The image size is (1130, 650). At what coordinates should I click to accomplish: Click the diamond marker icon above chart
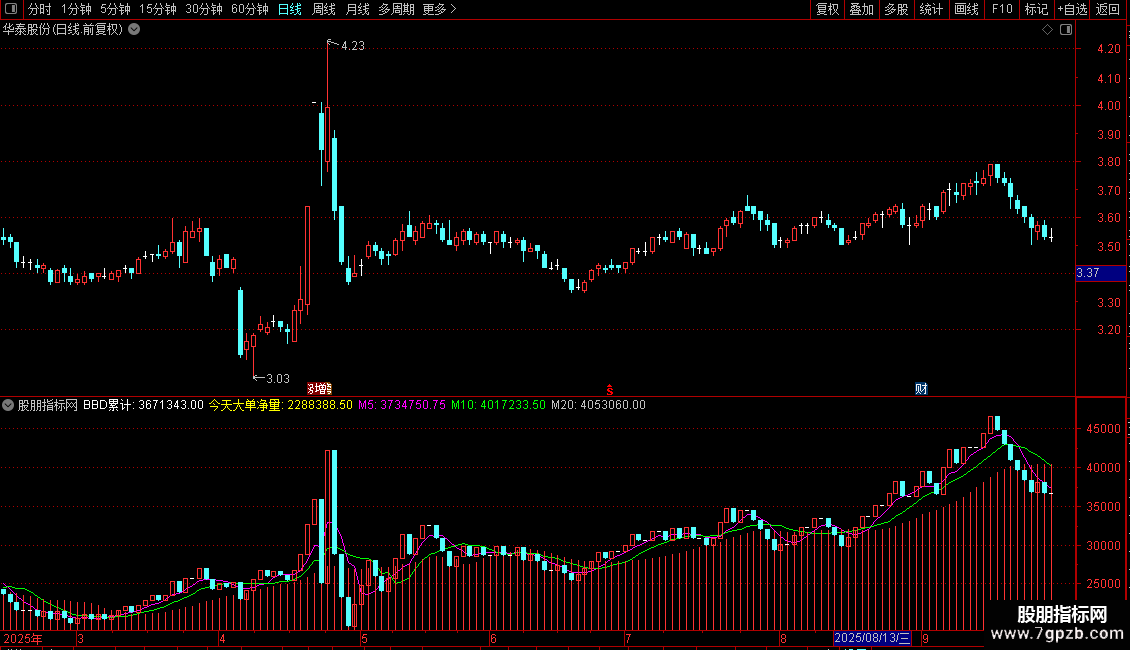click(x=1047, y=30)
